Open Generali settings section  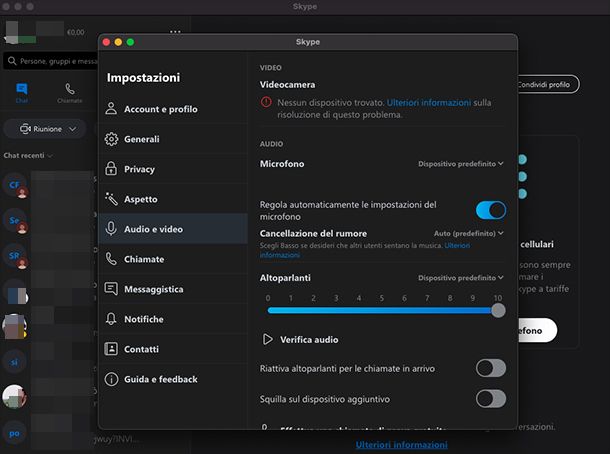point(173,139)
